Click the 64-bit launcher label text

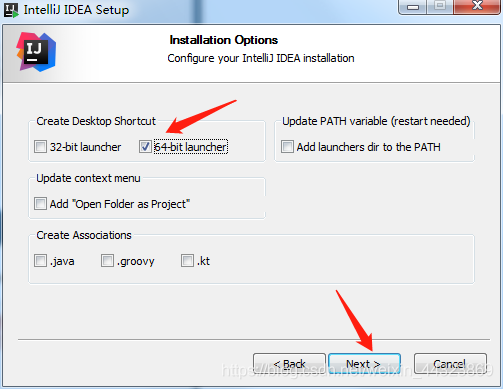(x=191, y=147)
